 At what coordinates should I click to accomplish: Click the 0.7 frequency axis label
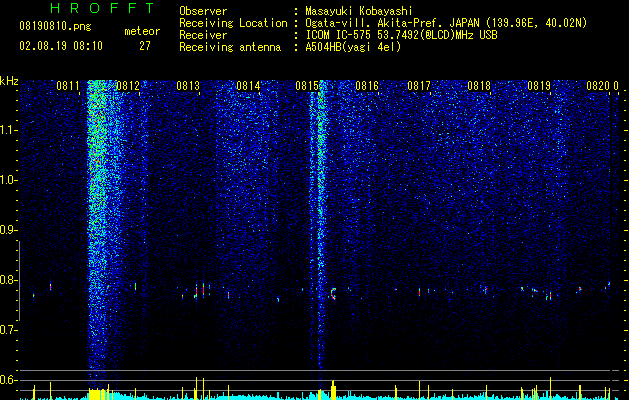click(x=8, y=330)
